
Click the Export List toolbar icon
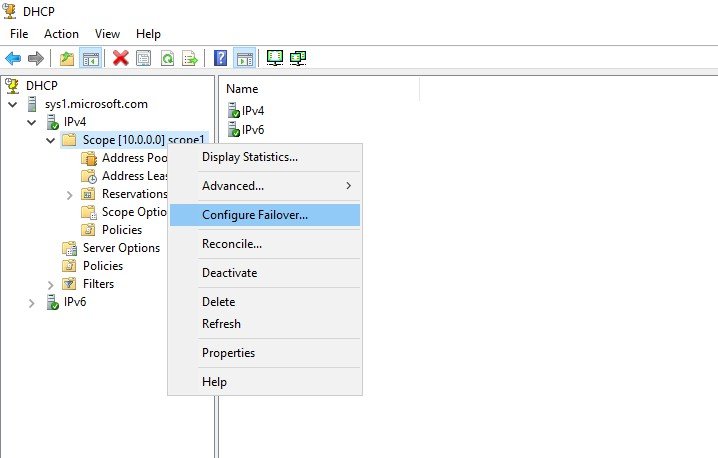[190, 58]
